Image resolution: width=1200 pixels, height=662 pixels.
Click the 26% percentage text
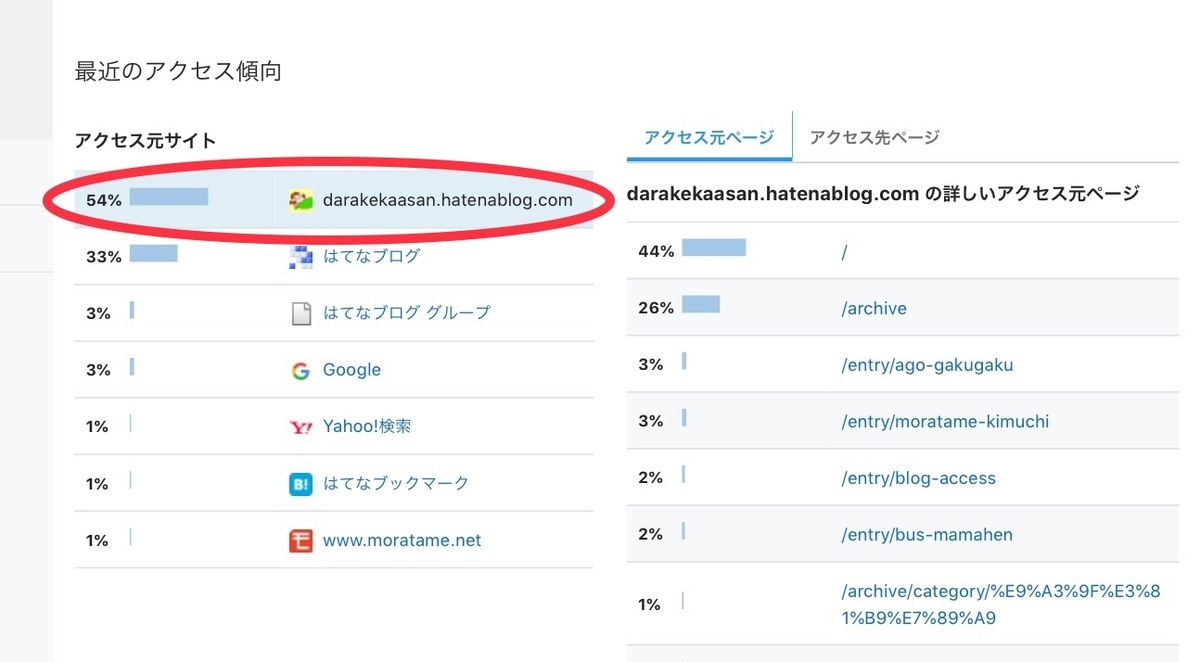[x=656, y=308]
